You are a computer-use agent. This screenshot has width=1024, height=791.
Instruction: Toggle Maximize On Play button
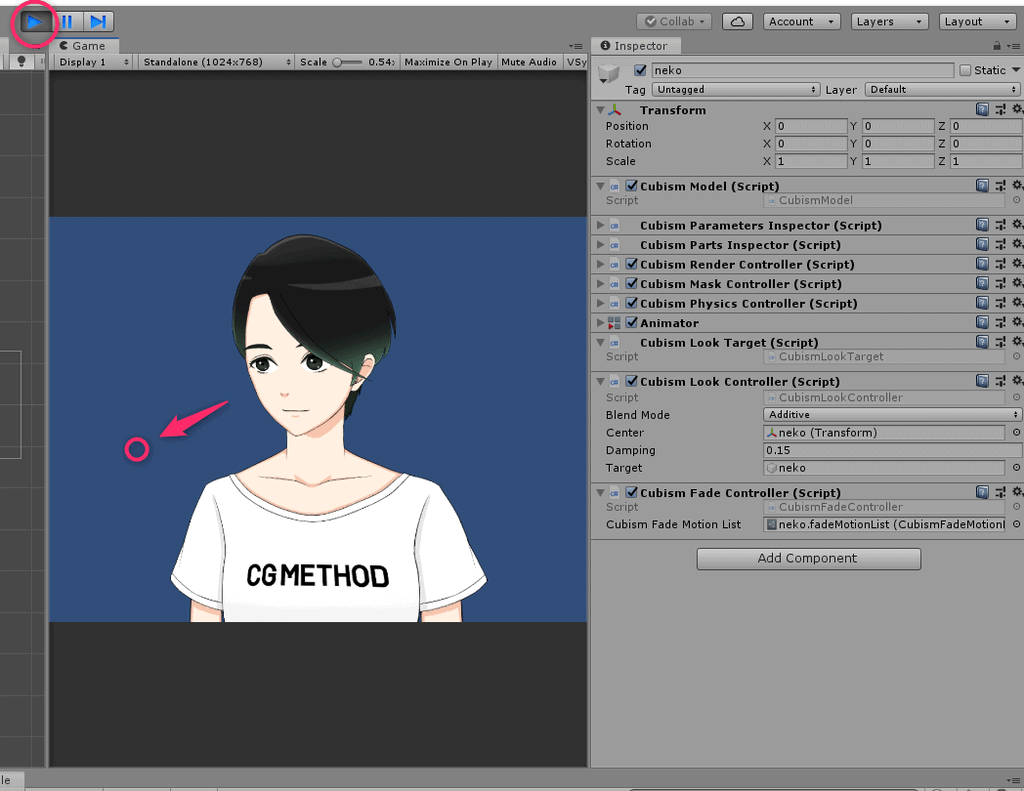click(x=448, y=62)
